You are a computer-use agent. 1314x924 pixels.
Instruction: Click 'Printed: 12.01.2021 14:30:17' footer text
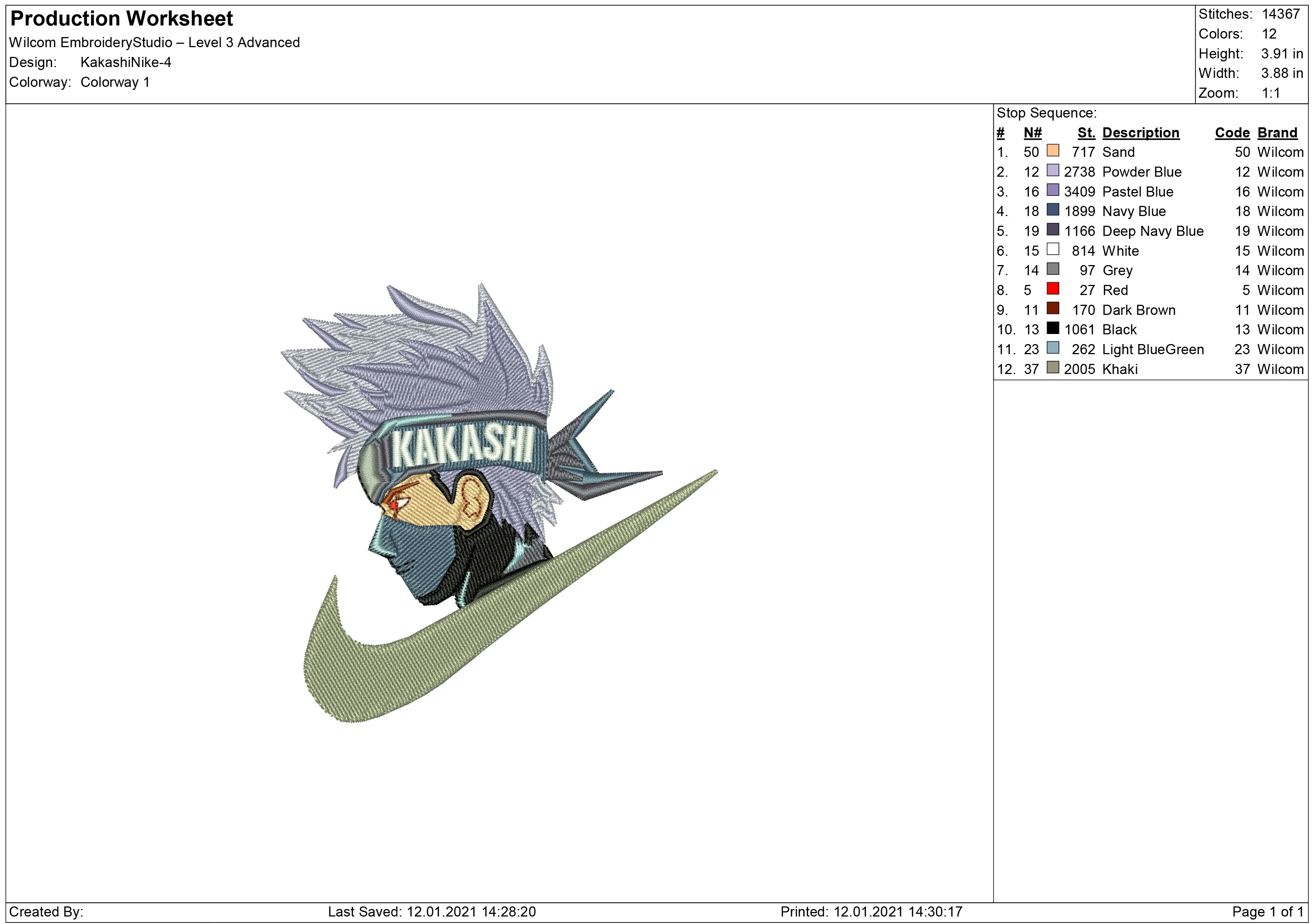coord(872,912)
